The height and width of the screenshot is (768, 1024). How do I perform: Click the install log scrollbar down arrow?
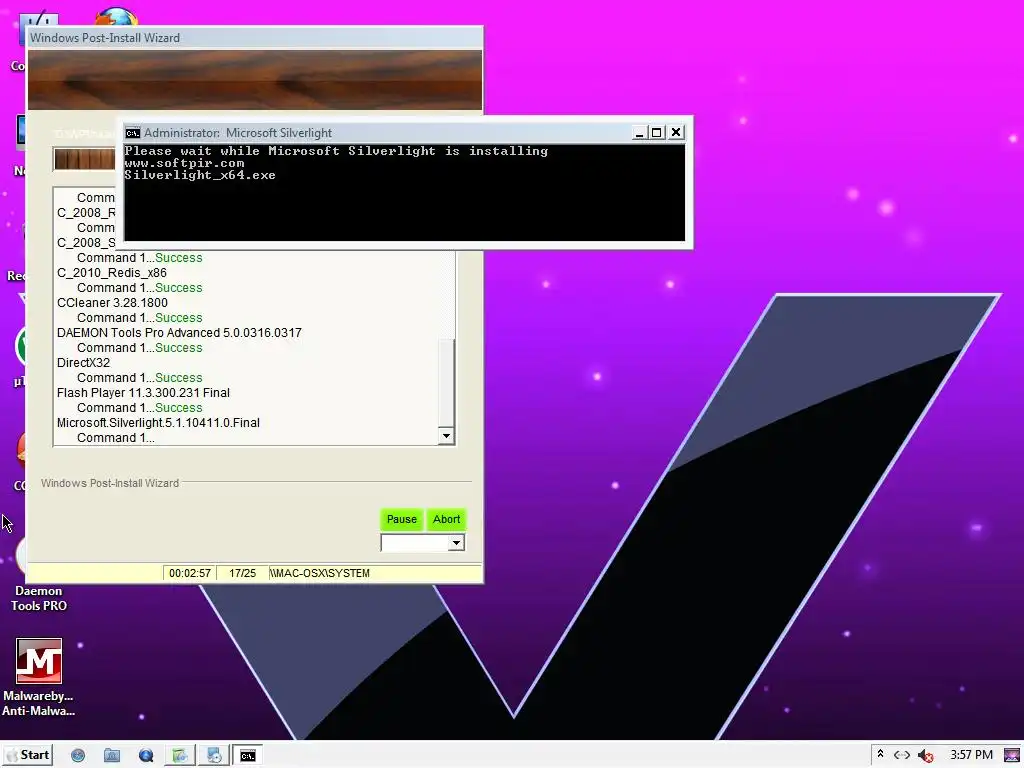point(446,436)
